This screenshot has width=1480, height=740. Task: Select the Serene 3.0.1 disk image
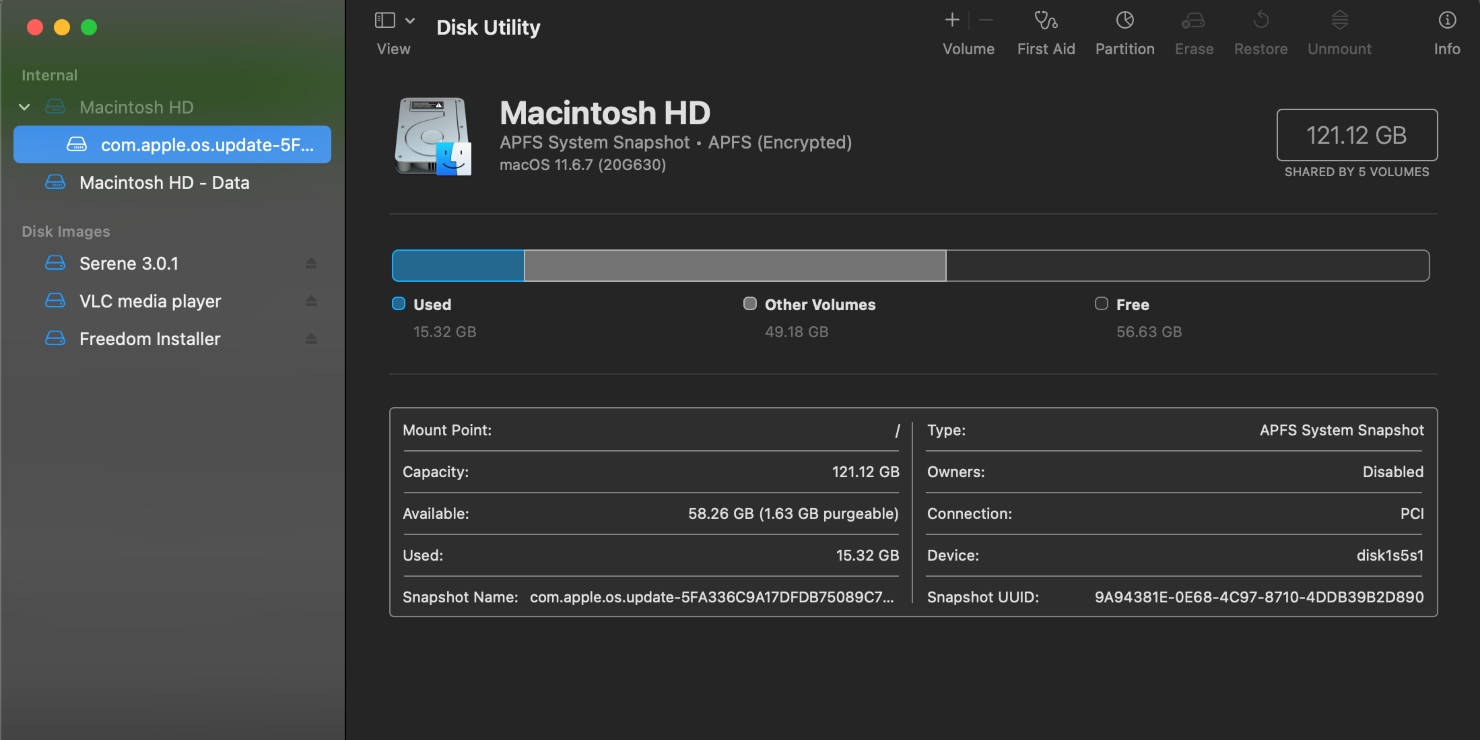[129, 264]
